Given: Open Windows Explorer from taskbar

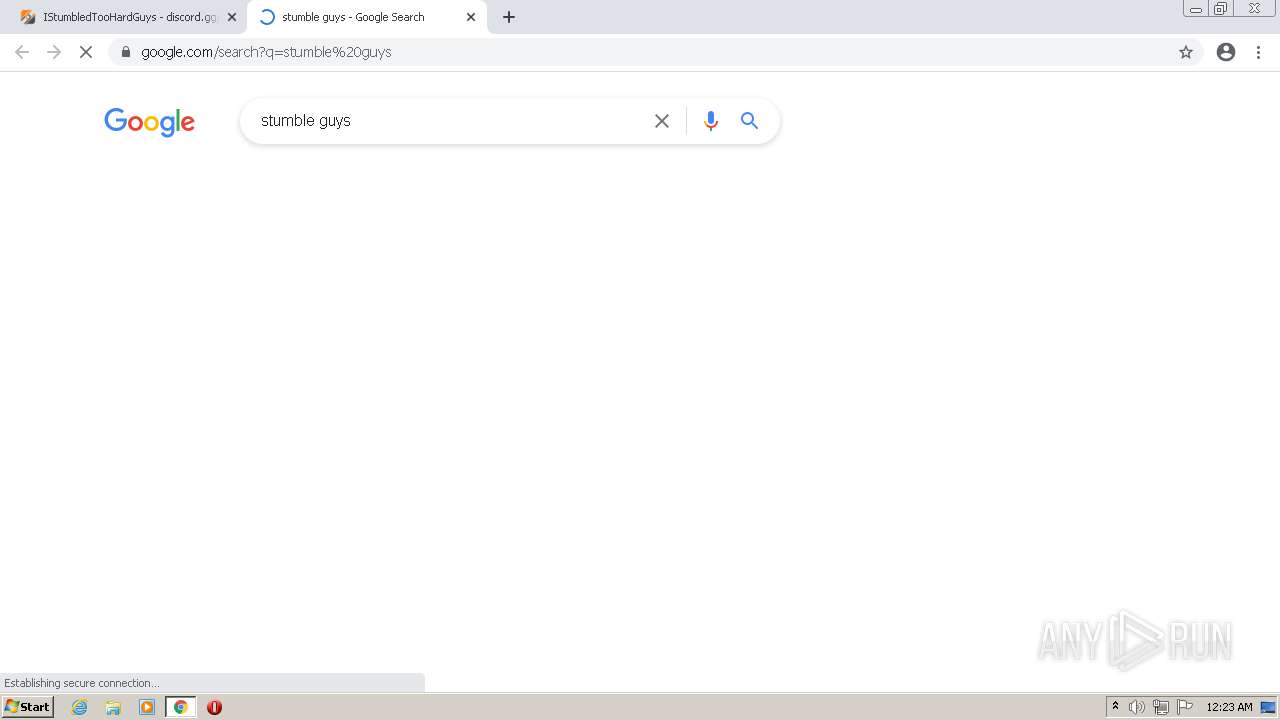Looking at the screenshot, I should pyautogui.click(x=113, y=707).
